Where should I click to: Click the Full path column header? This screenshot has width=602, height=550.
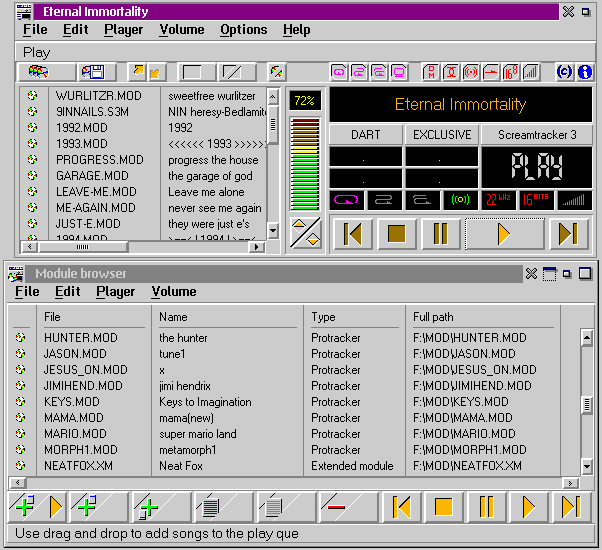(433, 317)
